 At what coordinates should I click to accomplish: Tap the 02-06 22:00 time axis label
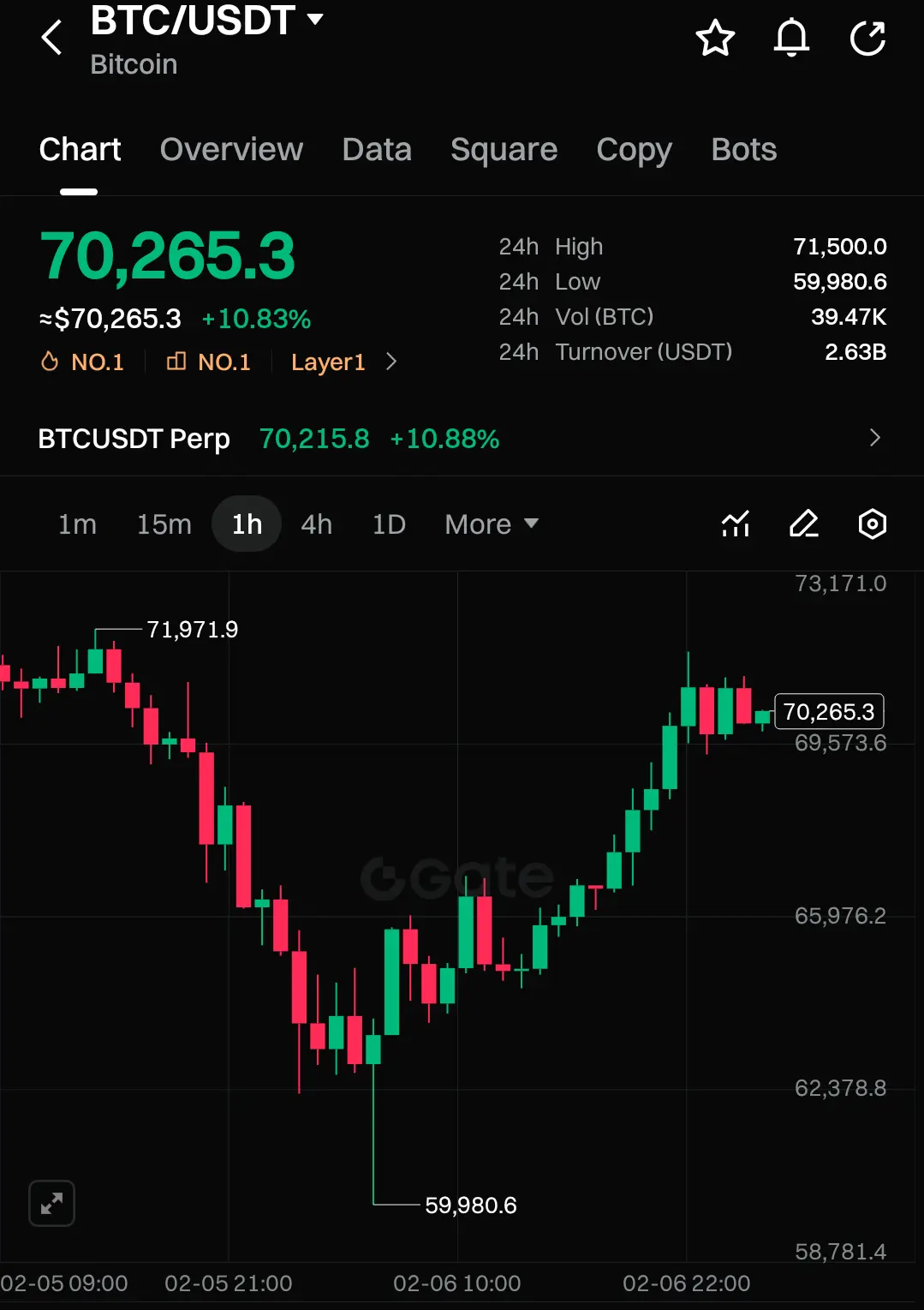pyautogui.click(x=686, y=1283)
